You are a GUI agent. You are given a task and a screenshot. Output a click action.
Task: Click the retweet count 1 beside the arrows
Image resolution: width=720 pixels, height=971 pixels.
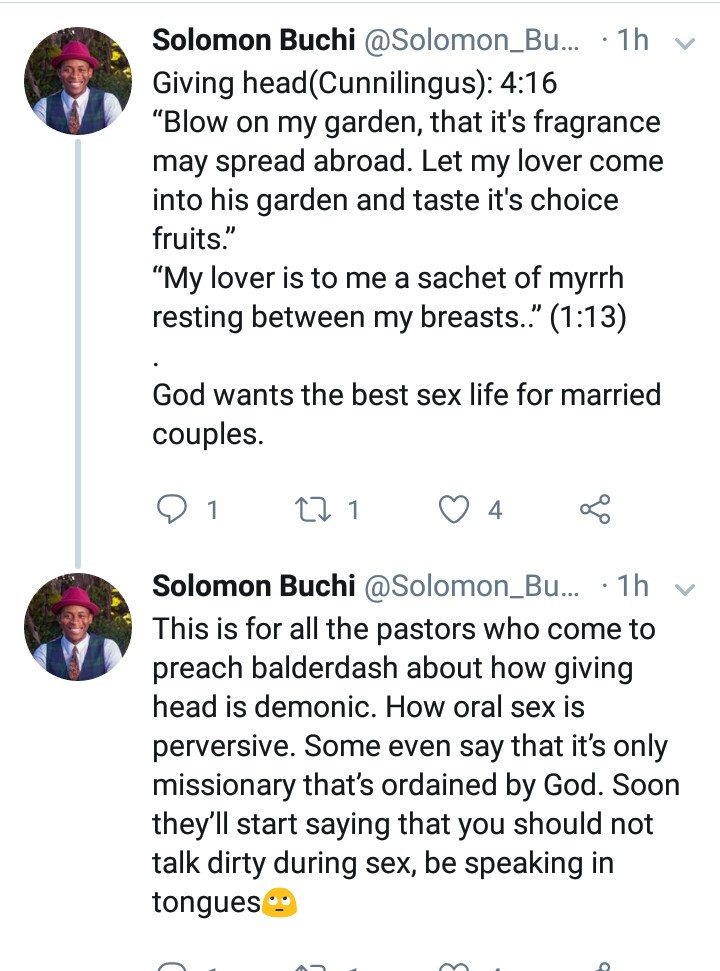(352, 511)
